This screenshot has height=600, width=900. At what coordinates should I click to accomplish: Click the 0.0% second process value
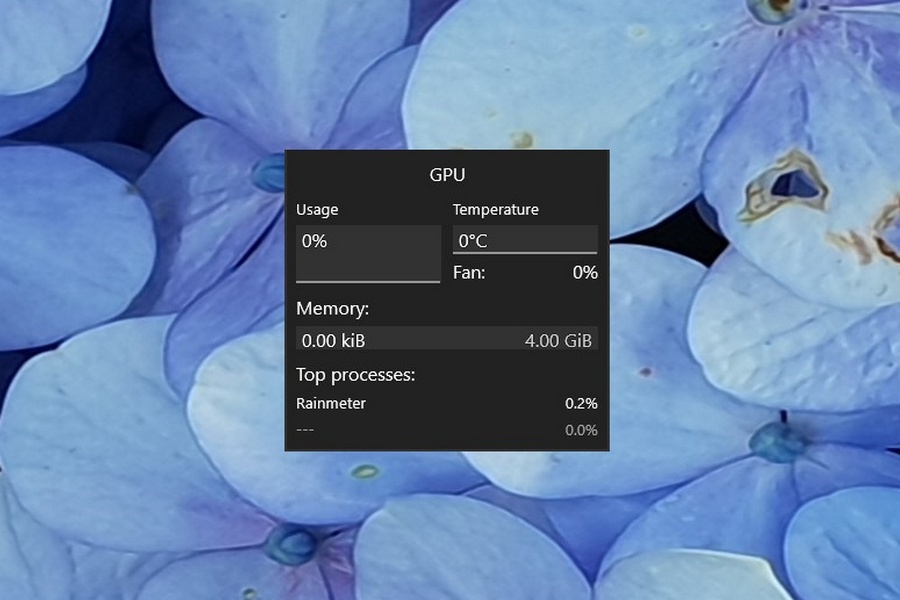tap(580, 430)
